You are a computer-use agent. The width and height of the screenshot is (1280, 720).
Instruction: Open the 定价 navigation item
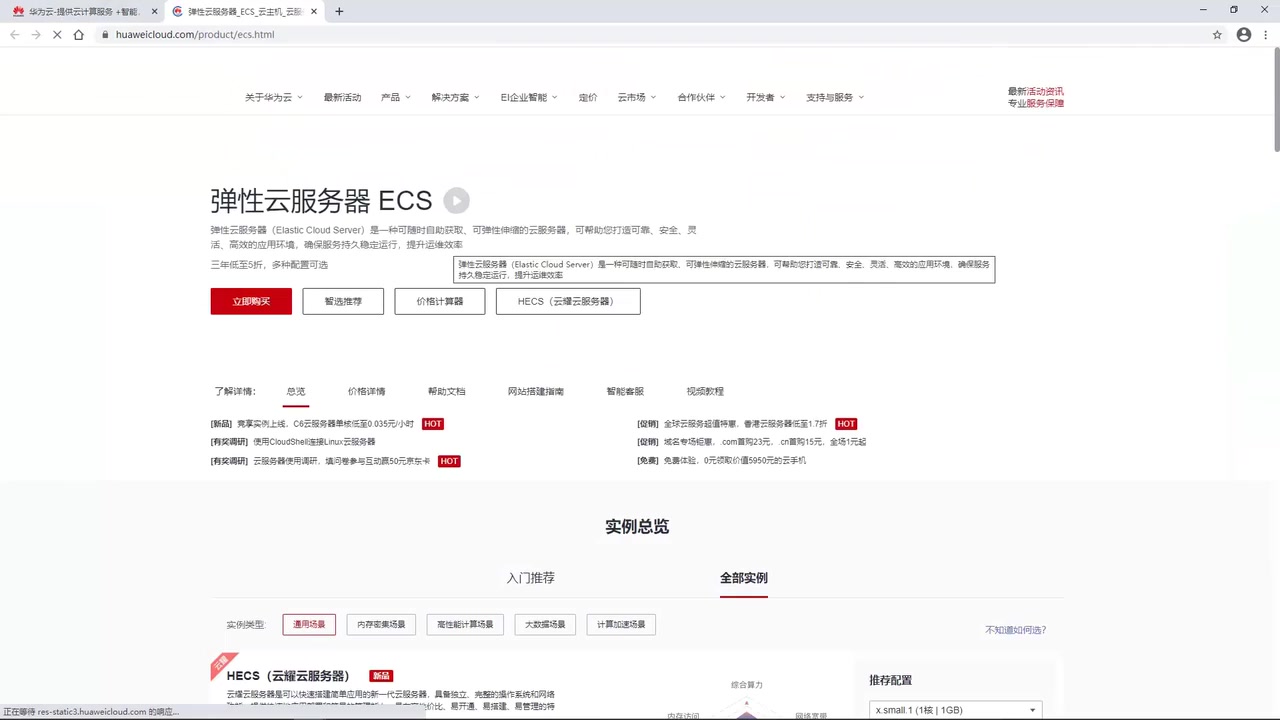tap(588, 97)
